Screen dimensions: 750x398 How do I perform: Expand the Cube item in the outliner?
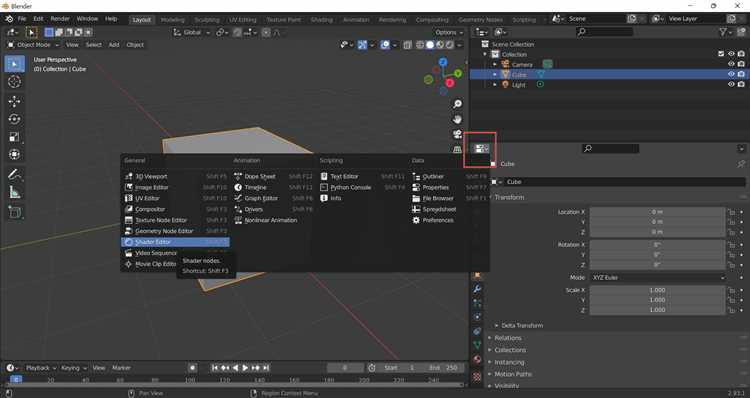(x=495, y=75)
